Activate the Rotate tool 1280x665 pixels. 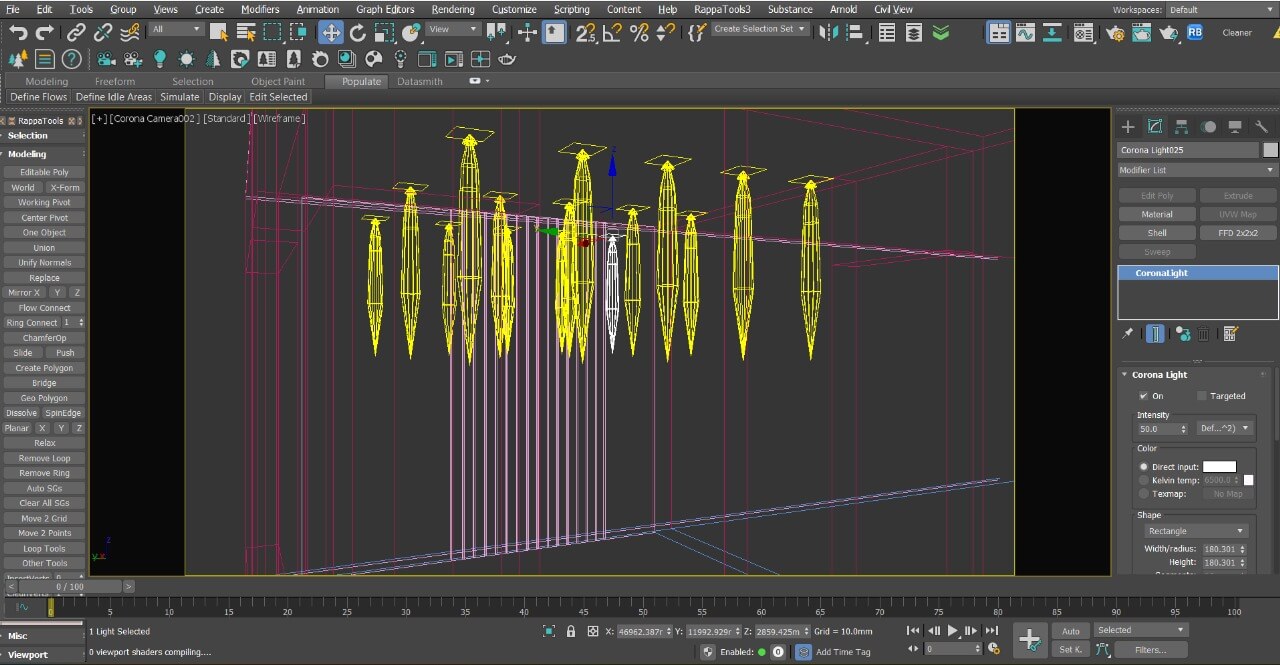coord(358,33)
